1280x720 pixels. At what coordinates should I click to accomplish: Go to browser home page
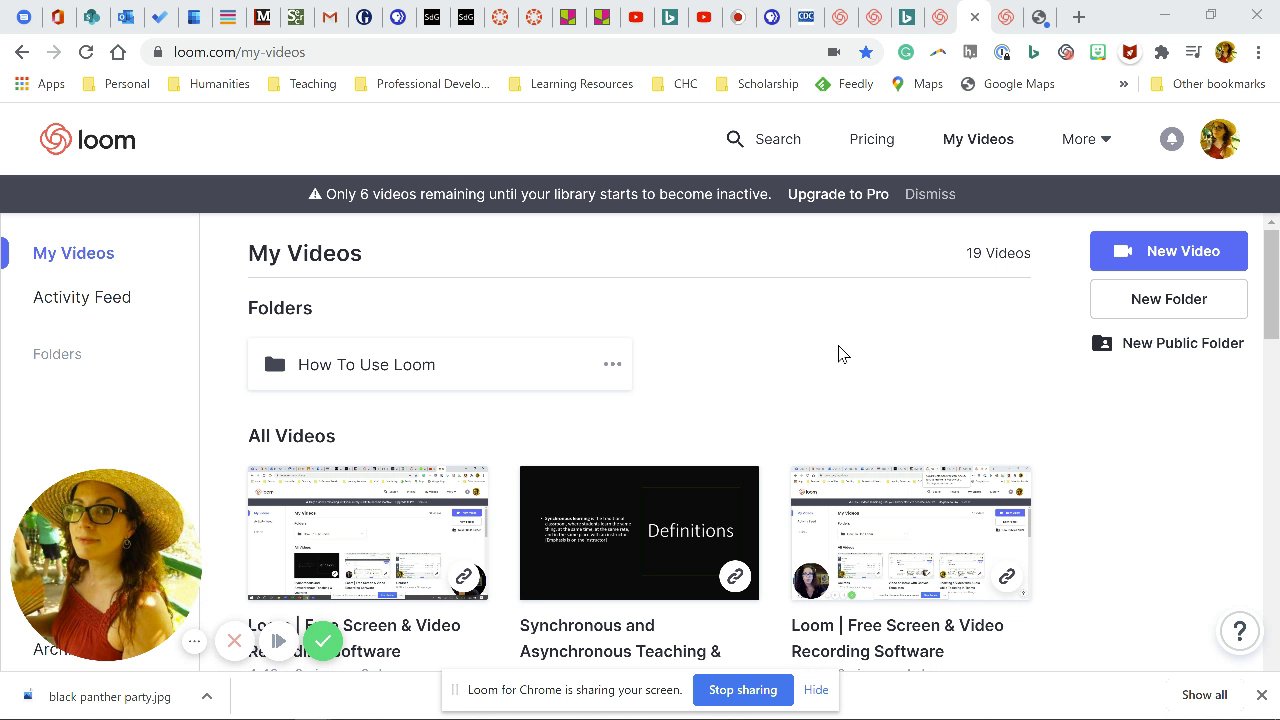coord(118,52)
